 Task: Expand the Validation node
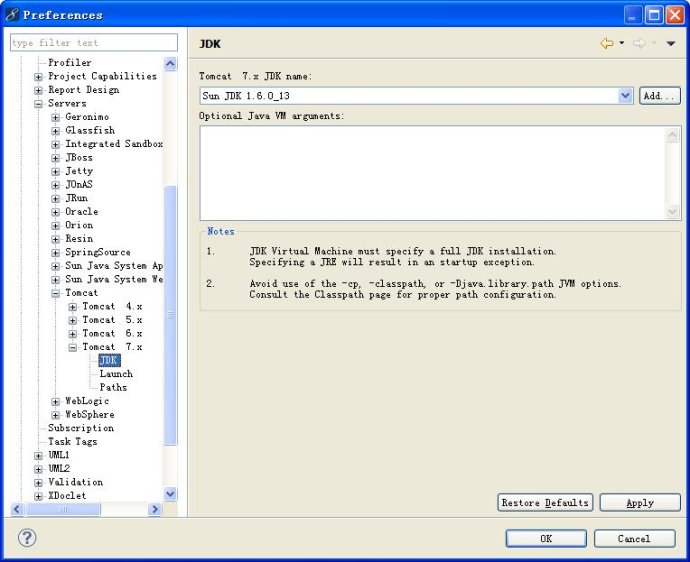tap(39, 483)
